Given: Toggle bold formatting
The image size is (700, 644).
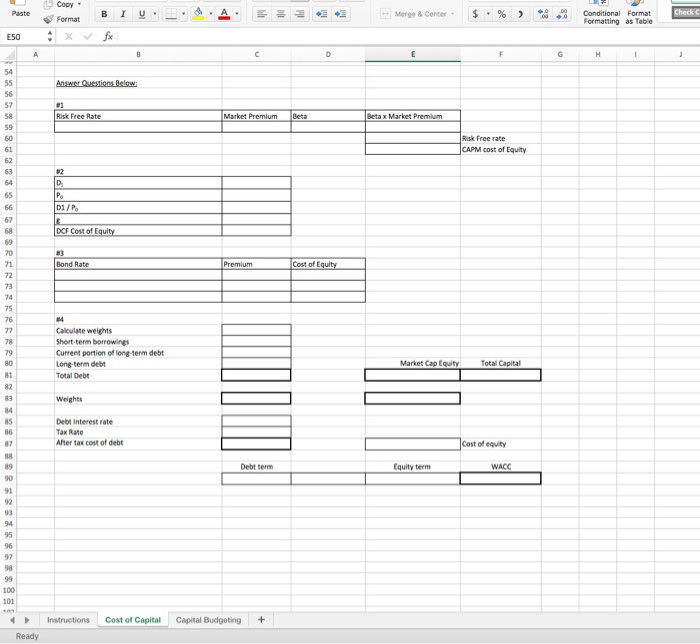Looking at the screenshot, I should pyautogui.click(x=104, y=14).
